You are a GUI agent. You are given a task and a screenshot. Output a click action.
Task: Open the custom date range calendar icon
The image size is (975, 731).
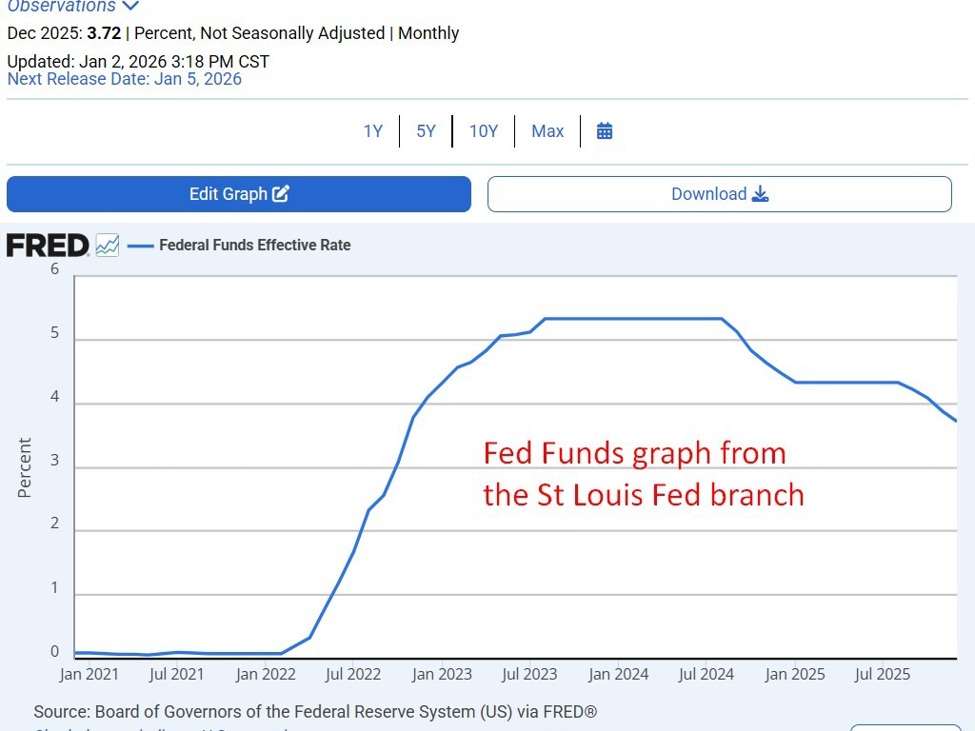tap(604, 131)
